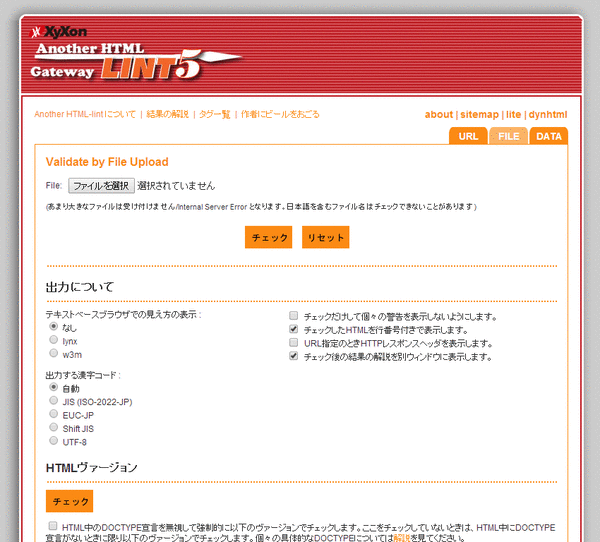Screen dimensions: 600x542
Task: Uncheck 'チェック後の結果の解説を別ウィンドウに表示' checkbox
Action: [x=293, y=356]
